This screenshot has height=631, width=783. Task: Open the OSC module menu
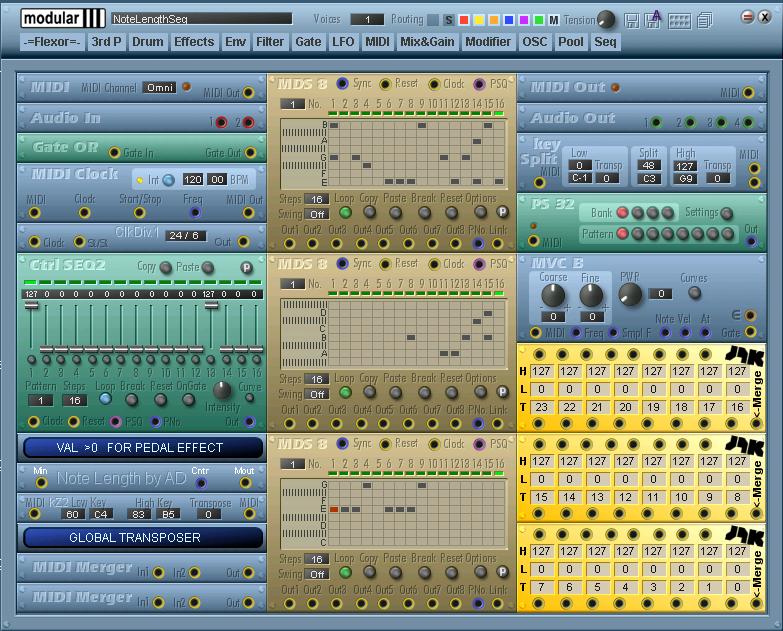[535, 42]
